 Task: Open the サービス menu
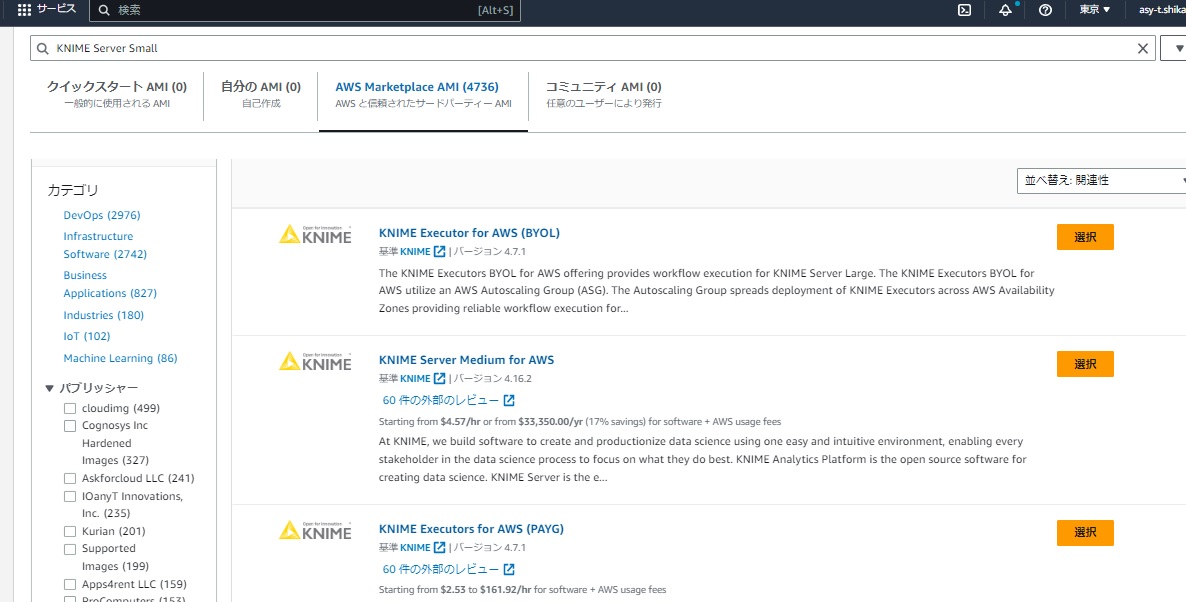pos(57,9)
